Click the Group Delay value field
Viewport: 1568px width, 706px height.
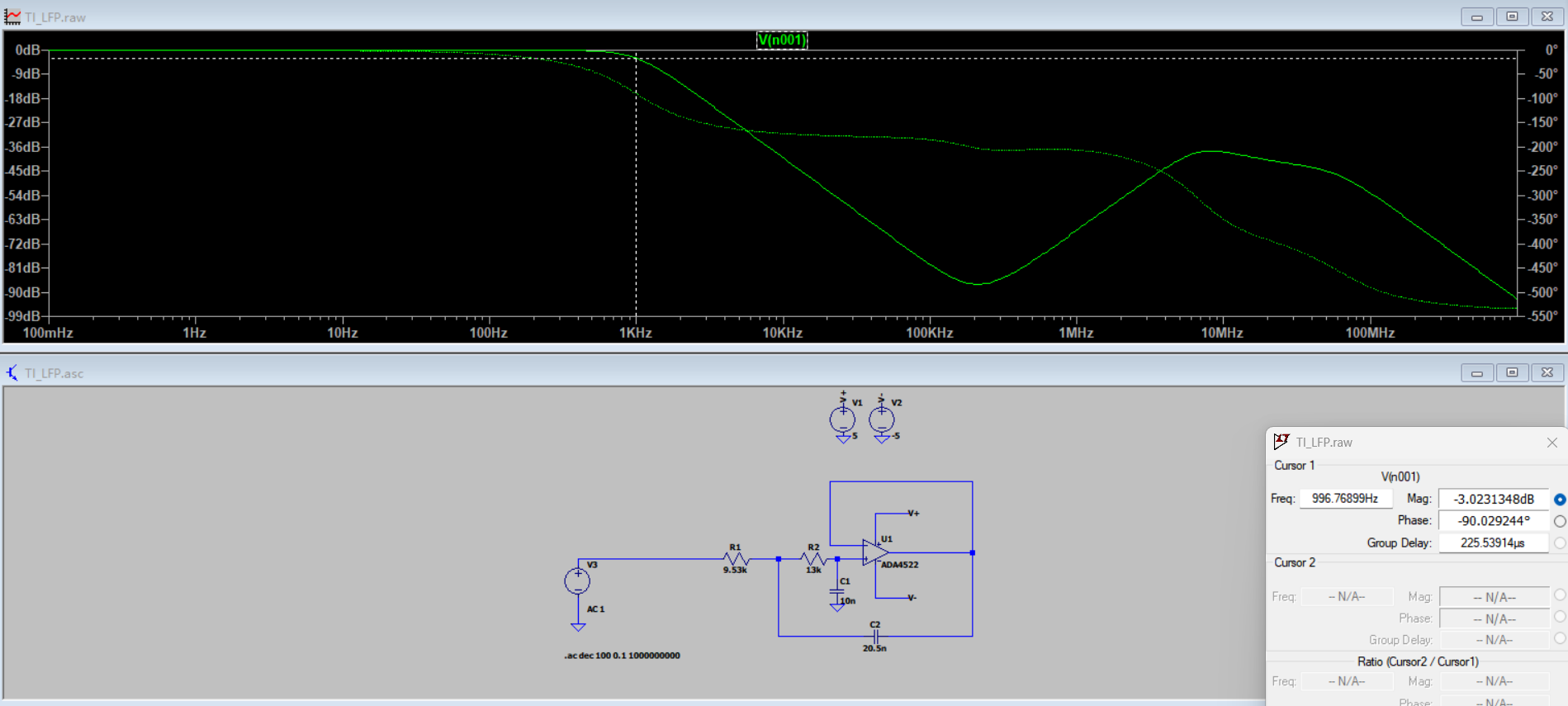1493,543
